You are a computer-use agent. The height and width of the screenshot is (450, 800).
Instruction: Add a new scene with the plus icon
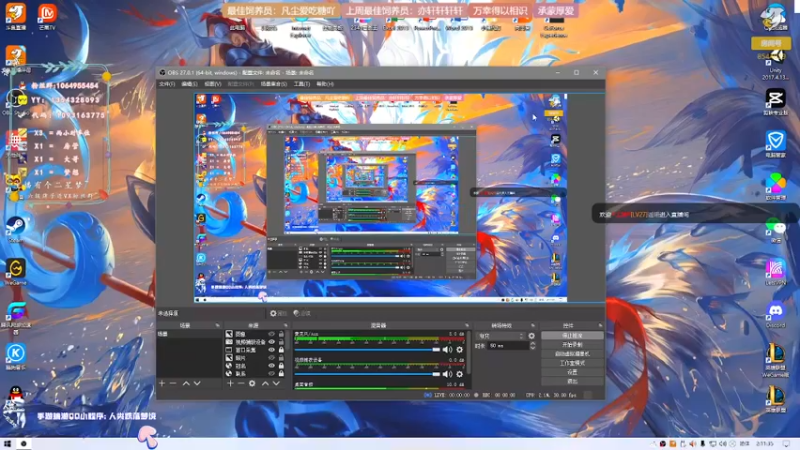coord(162,383)
